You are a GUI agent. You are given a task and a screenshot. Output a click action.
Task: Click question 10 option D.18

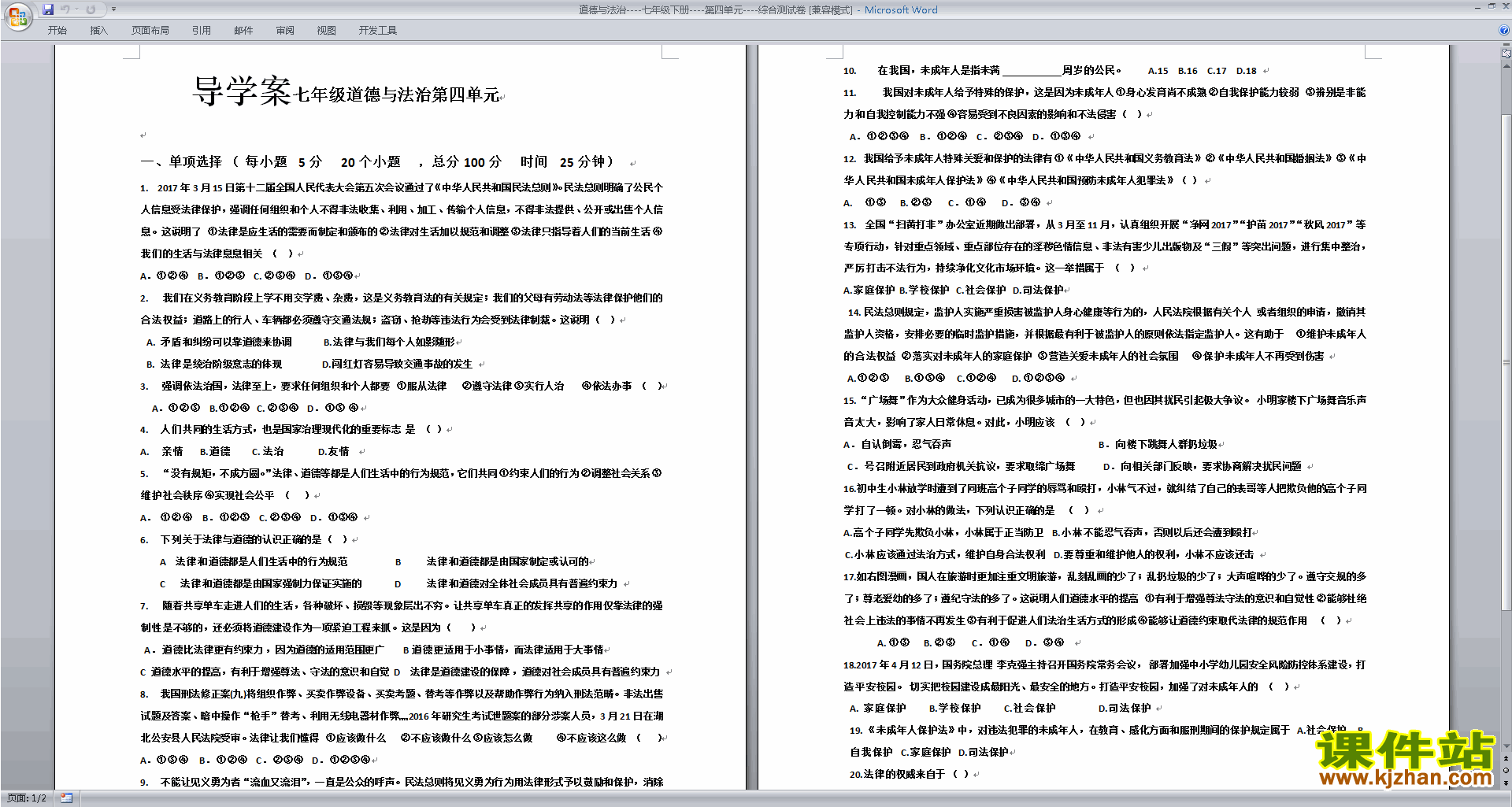[1247, 71]
